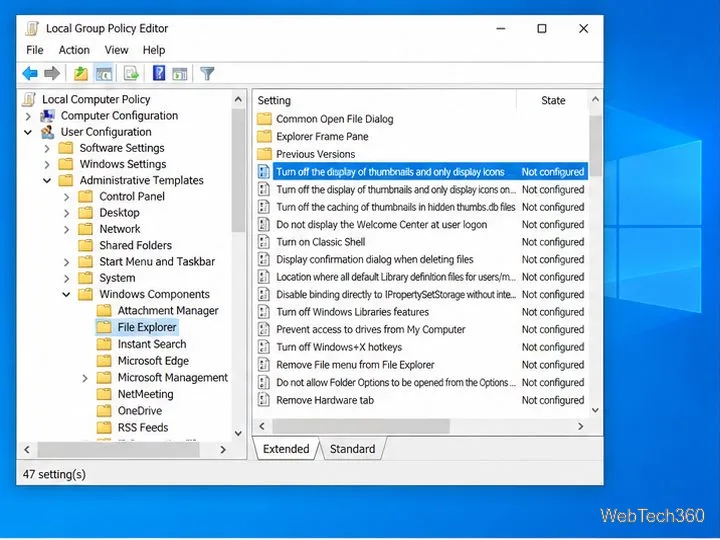This screenshot has height=540, width=720.
Task: Expand the Software Settings node
Action: (47, 148)
